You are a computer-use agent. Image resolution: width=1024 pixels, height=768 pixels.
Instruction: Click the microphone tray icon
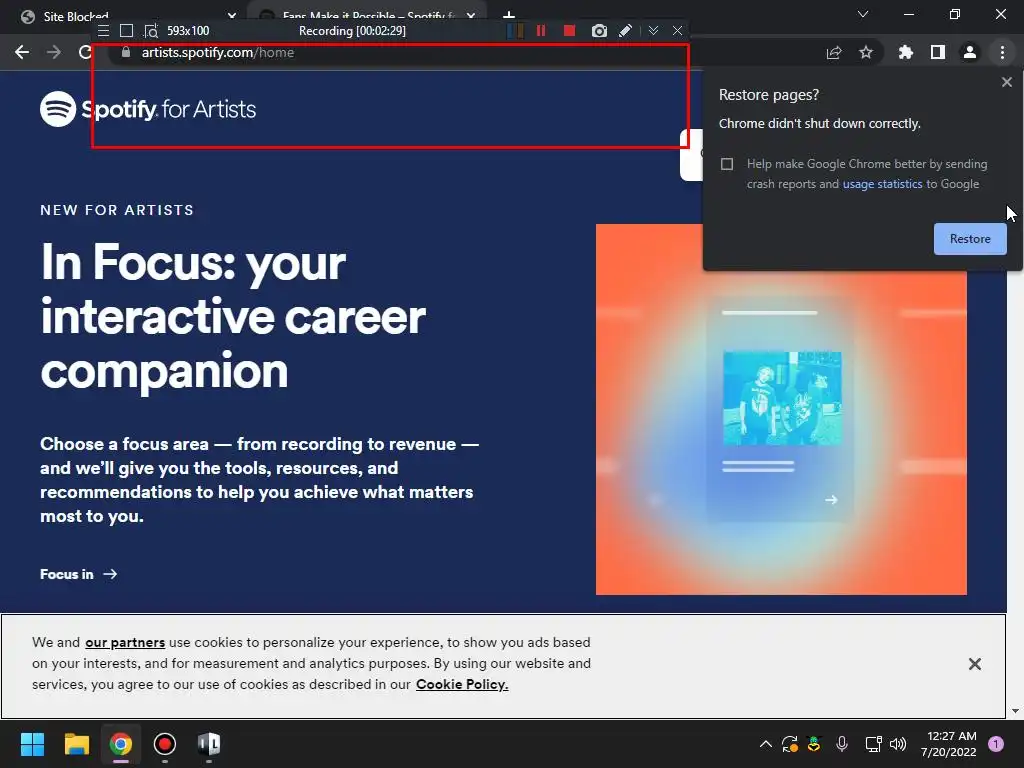point(842,744)
